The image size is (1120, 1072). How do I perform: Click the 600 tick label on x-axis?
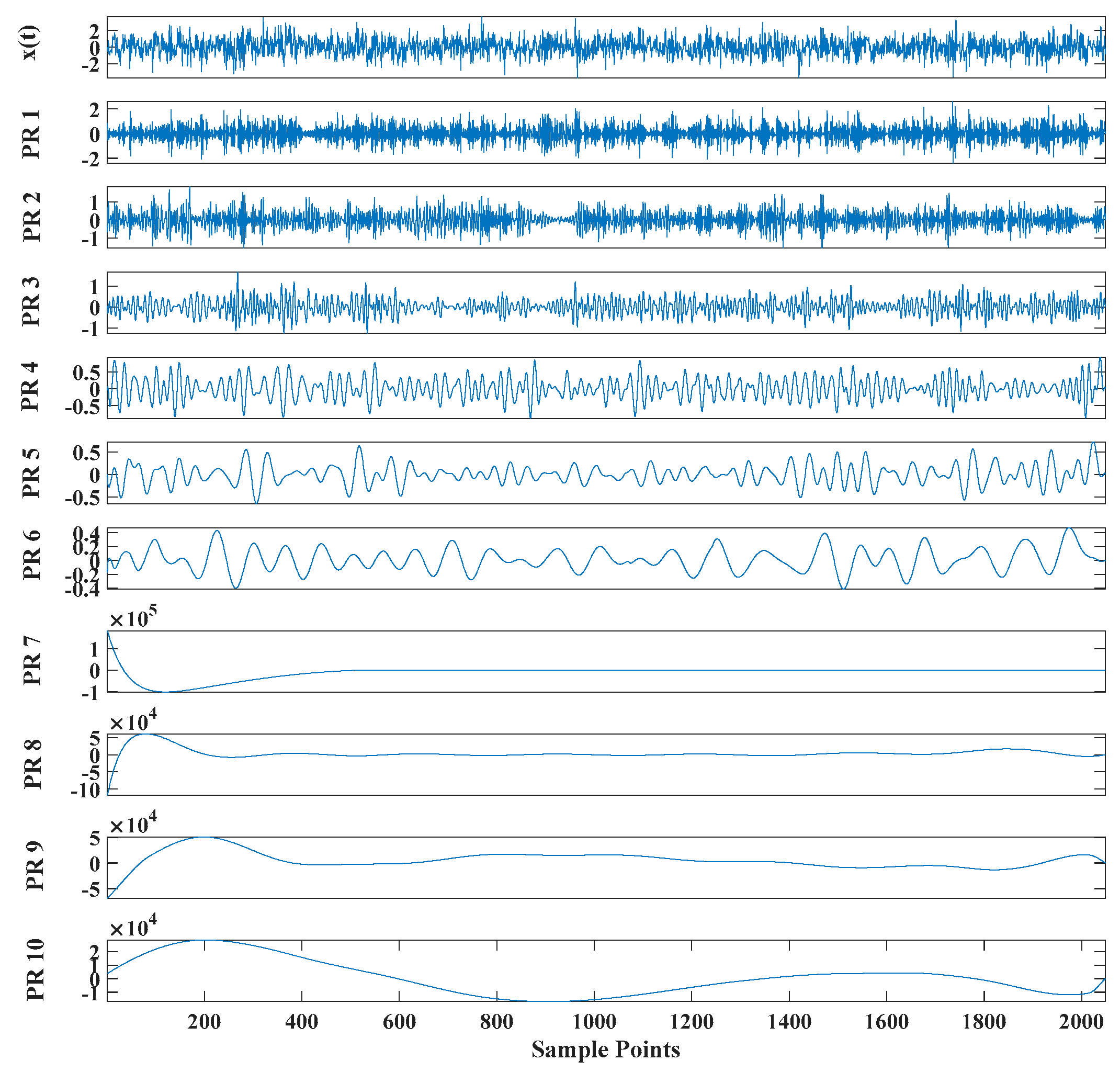click(x=399, y=1022)
